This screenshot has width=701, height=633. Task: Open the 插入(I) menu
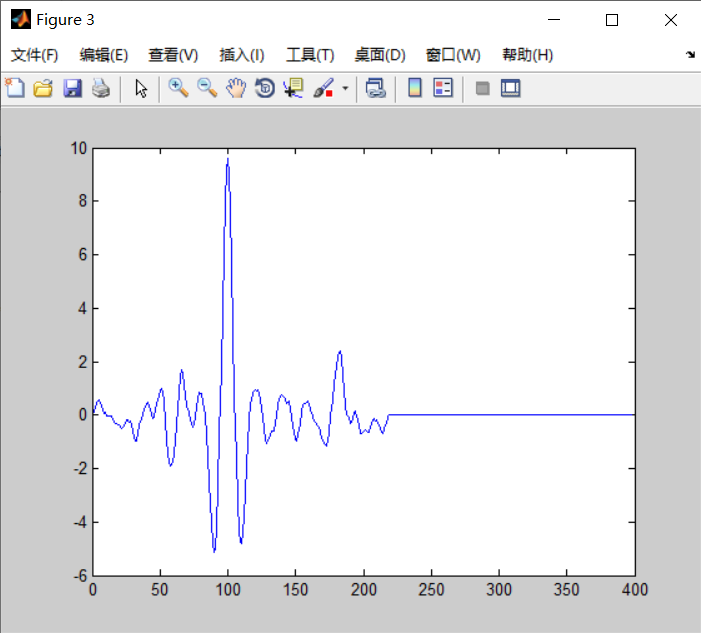[x=242, y=55]
